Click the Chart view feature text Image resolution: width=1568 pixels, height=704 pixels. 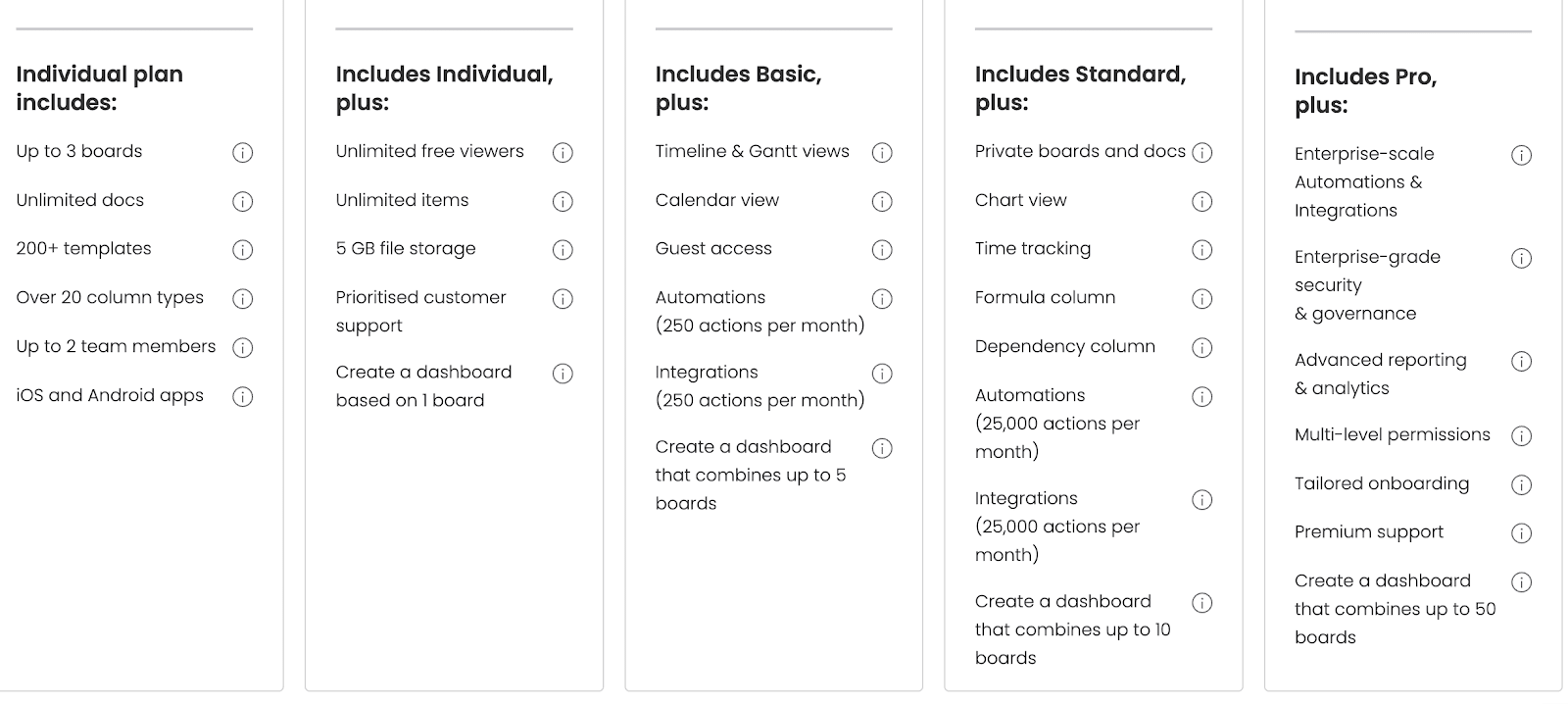[1020, 200]
